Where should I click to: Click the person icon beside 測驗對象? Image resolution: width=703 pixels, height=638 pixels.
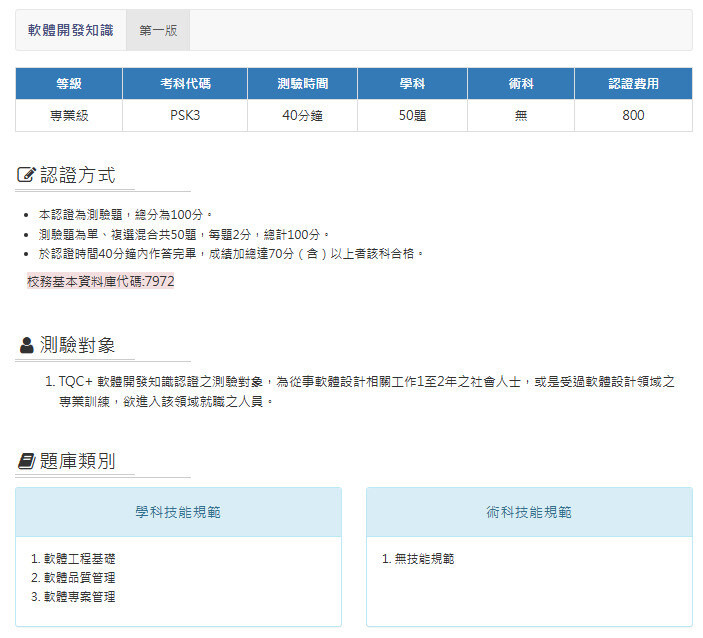(26, 346)
